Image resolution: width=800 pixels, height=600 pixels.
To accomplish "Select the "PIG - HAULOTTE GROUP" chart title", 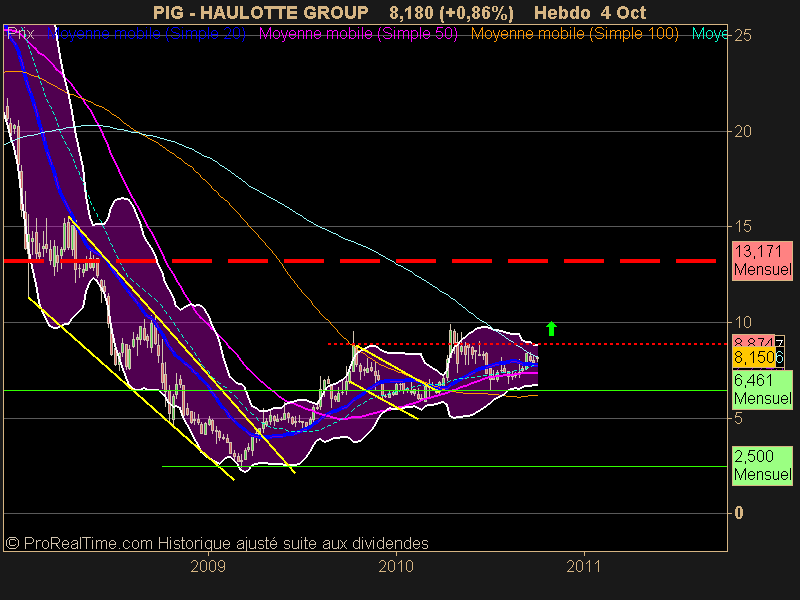I will tap(261, 13).
